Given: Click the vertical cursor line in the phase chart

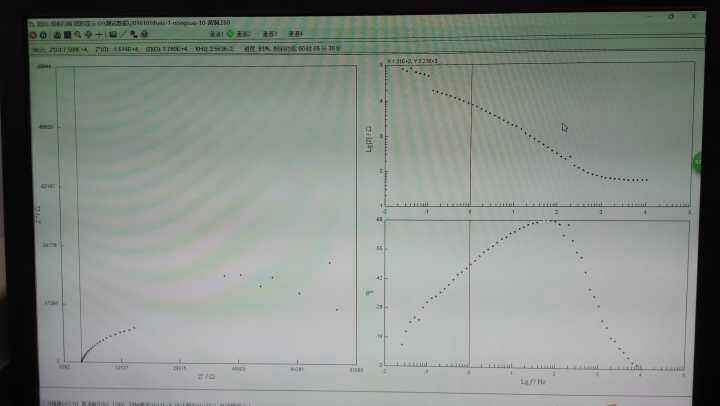Looking at the screenshot, I should [469, 293].
